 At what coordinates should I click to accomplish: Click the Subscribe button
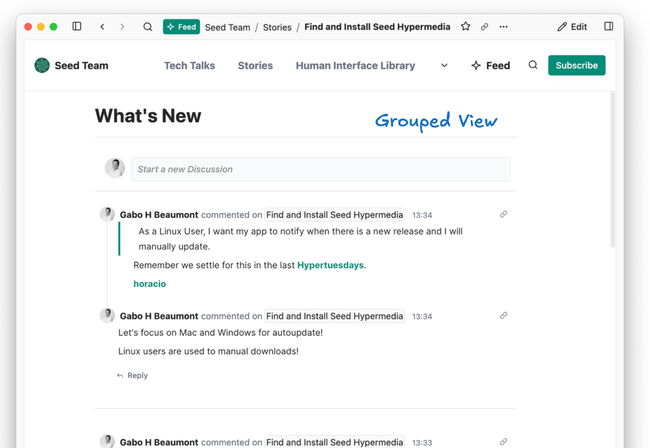576,66
